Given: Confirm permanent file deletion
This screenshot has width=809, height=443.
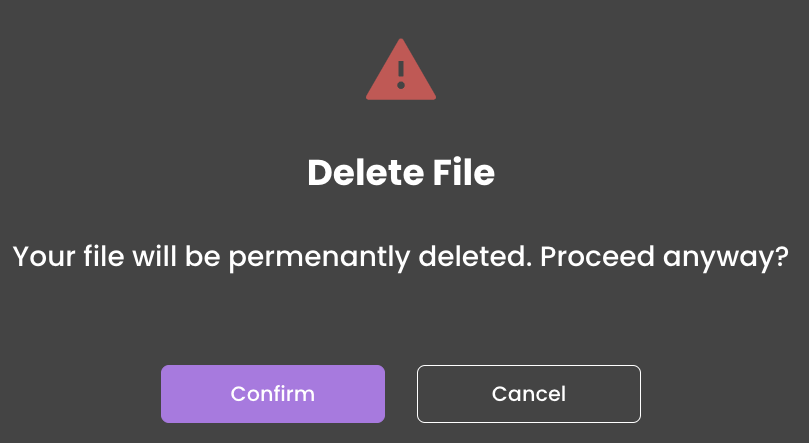Looking at the screenshot, I should pos(273,394).
